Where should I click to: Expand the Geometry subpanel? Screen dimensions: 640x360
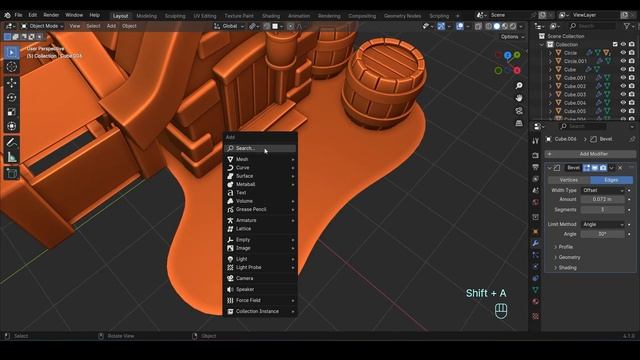569,257
